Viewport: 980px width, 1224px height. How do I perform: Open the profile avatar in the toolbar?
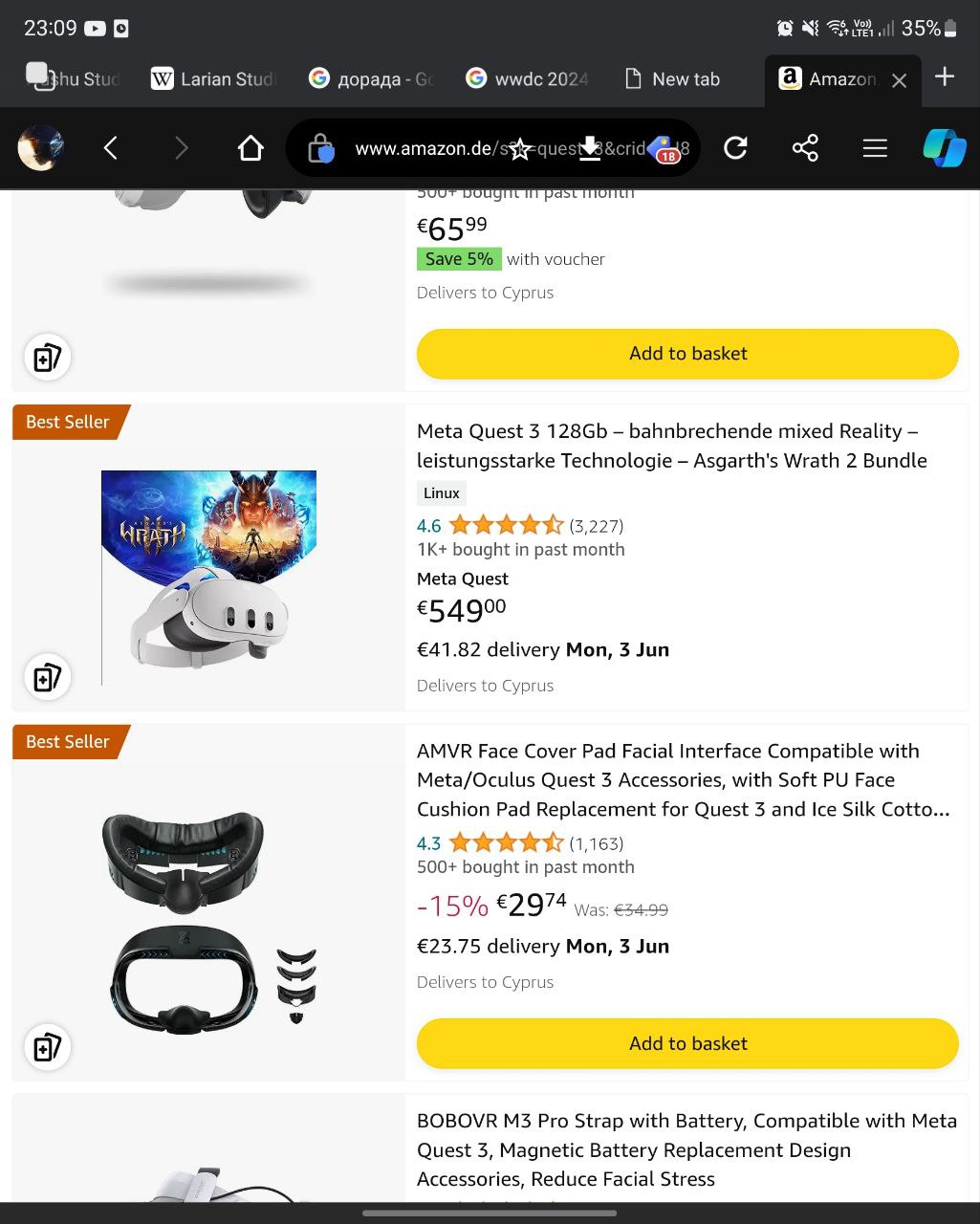(41, 148)
